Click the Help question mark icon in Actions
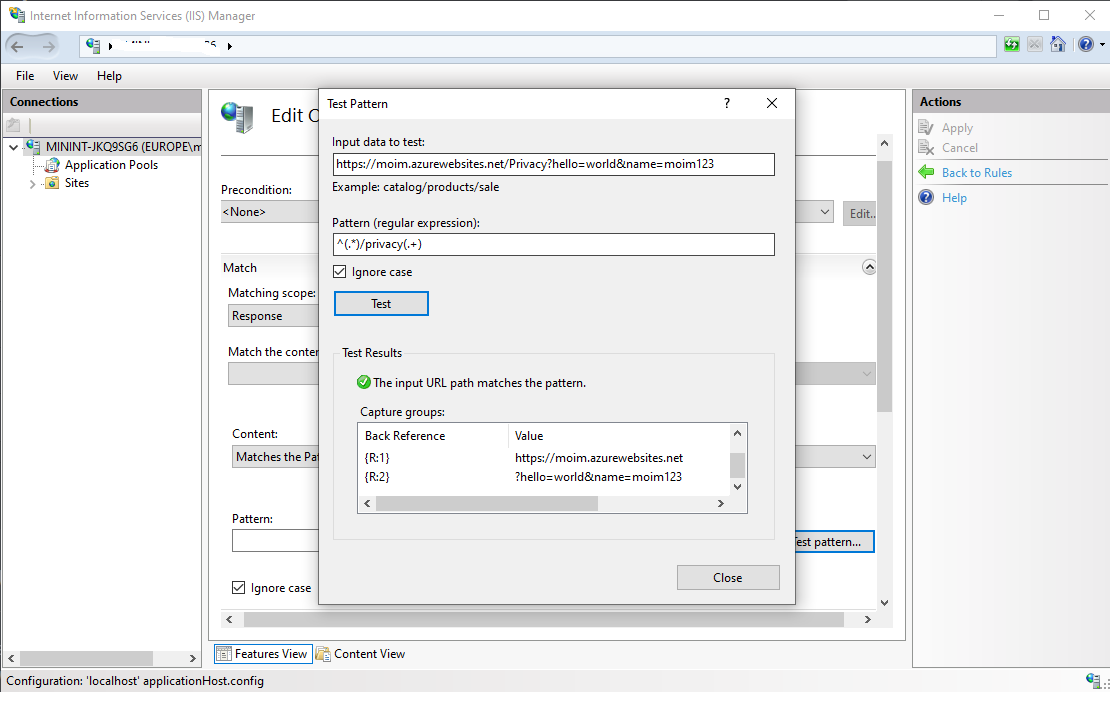This screenshot has width=1118, height=706. coord(926,198)
